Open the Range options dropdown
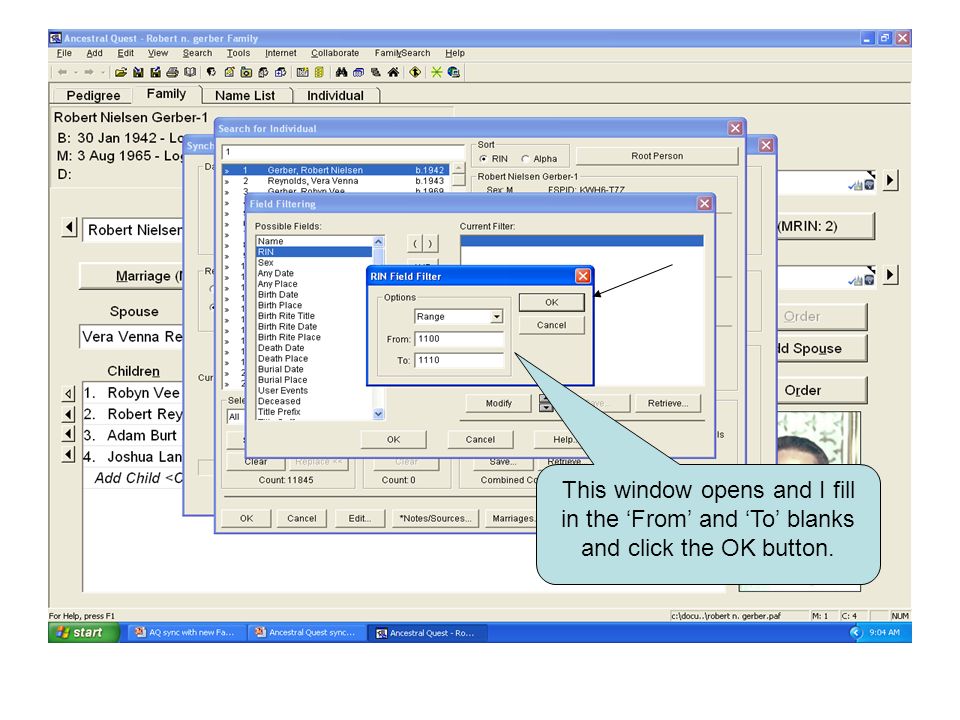This screenshot has height=720, width=960. click(x=497, y=317)
